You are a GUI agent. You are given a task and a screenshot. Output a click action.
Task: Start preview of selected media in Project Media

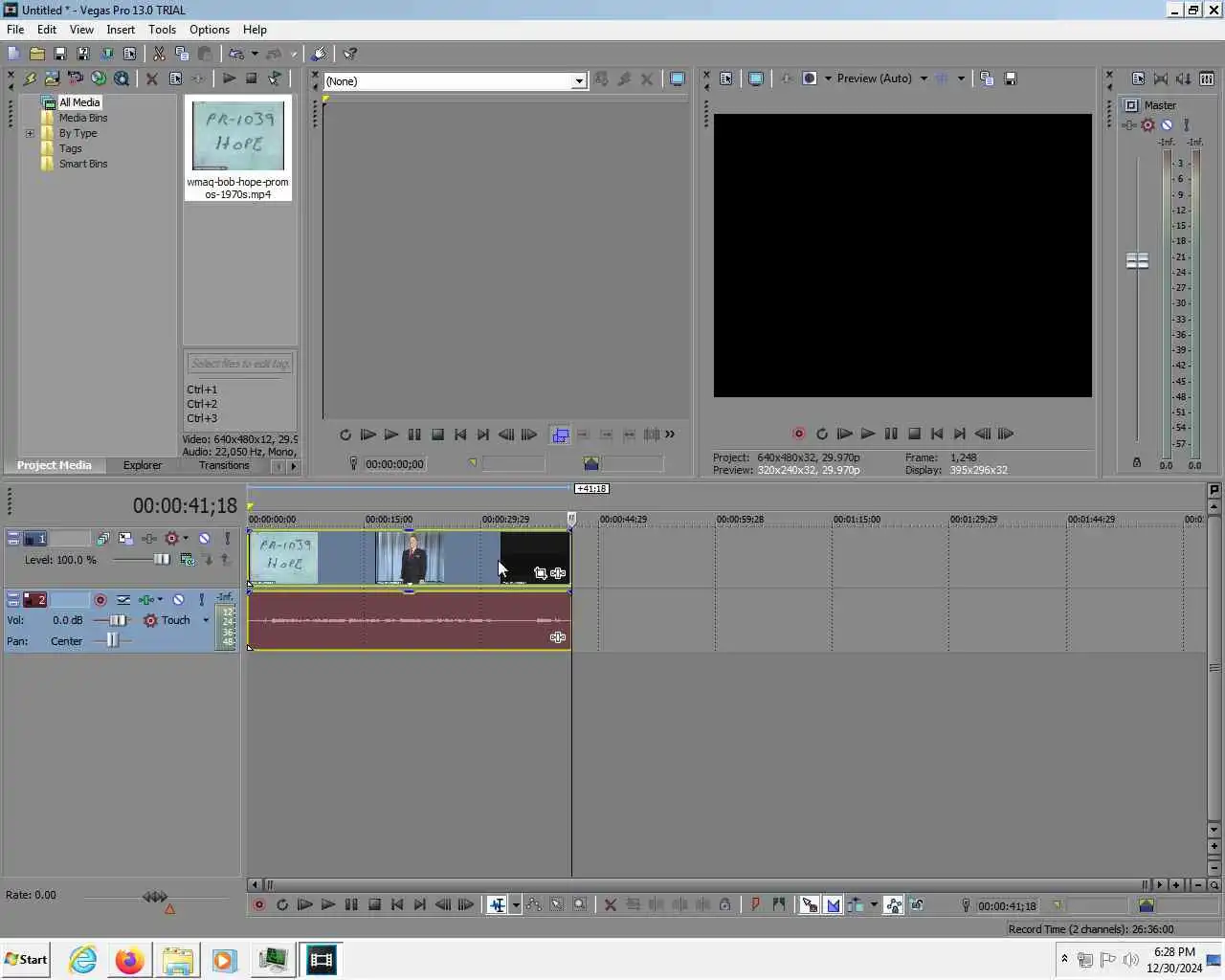click(229, 78)
